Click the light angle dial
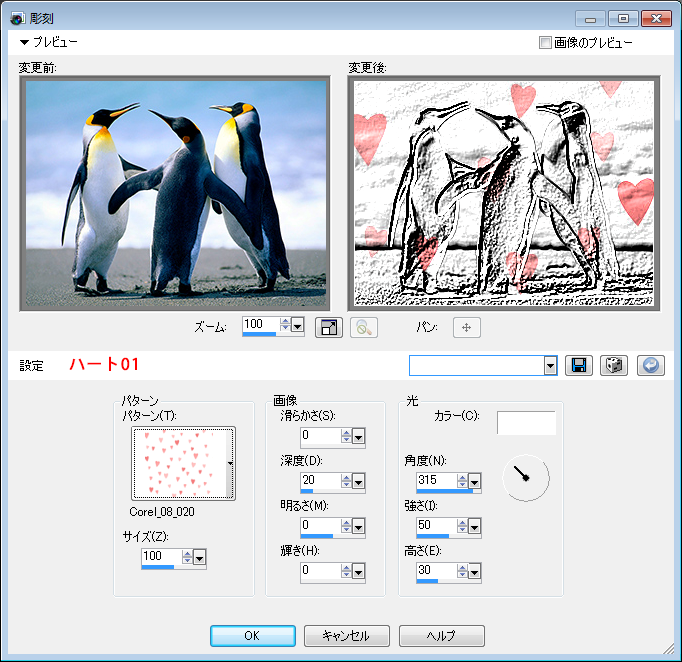 (x=525, y=478)
